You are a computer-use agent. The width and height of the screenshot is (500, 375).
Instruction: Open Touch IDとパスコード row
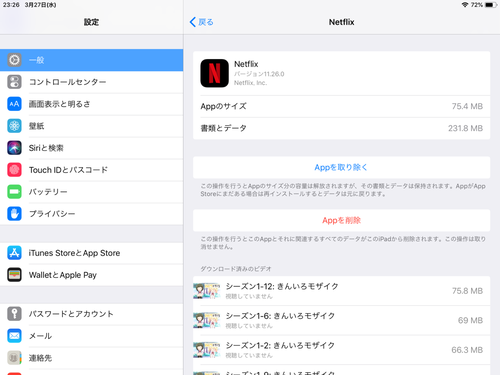coord(91,170)
